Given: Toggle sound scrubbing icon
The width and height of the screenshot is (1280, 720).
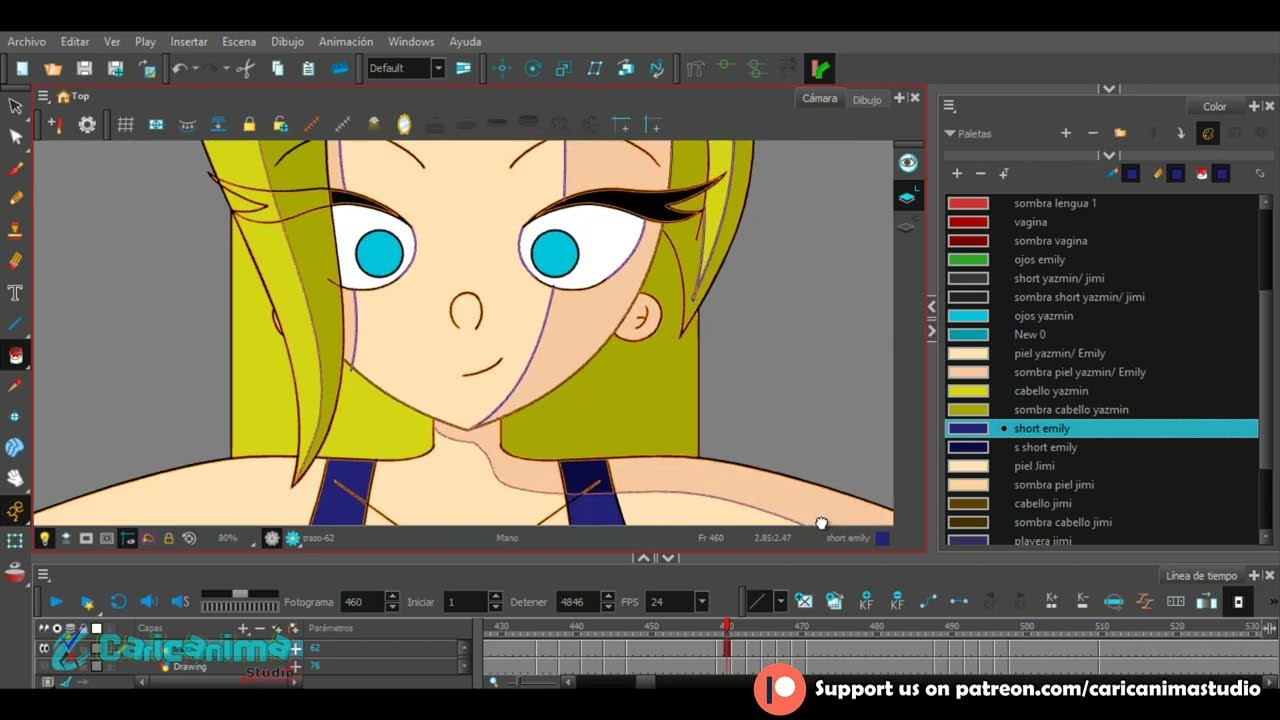Looking at the screenshot, I should (180, 602).
